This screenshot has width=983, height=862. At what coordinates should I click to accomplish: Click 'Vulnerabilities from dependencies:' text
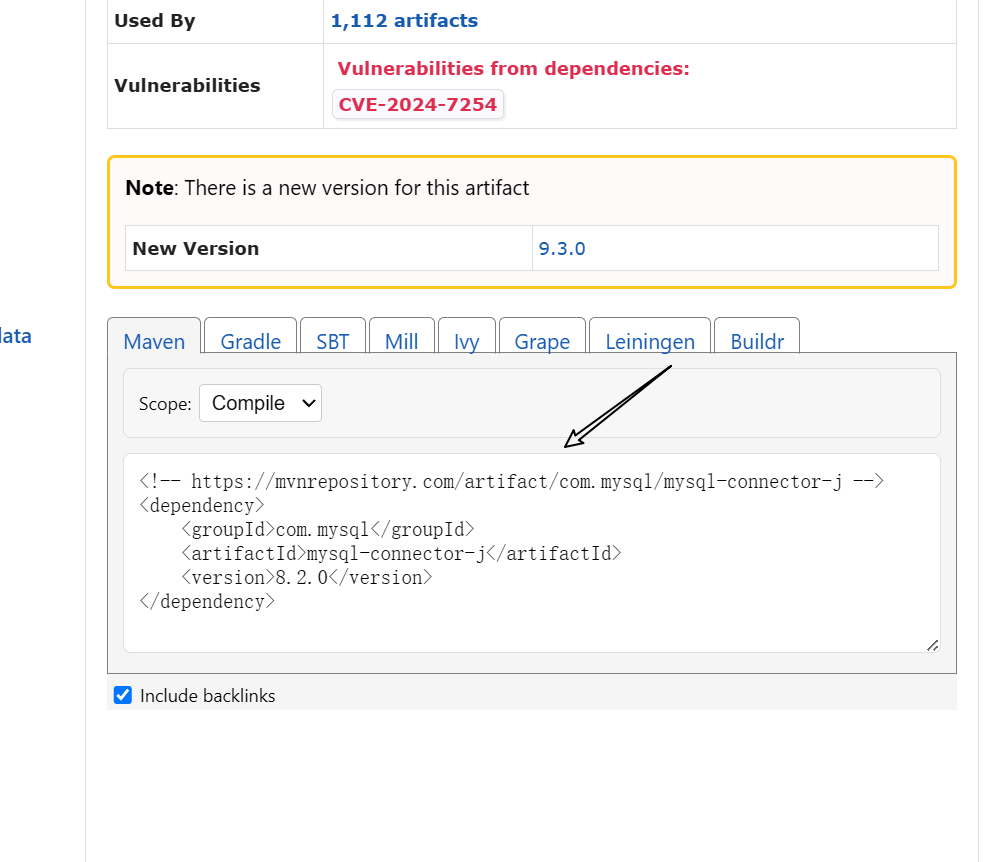pyautogui.click(x=513, y=68)
